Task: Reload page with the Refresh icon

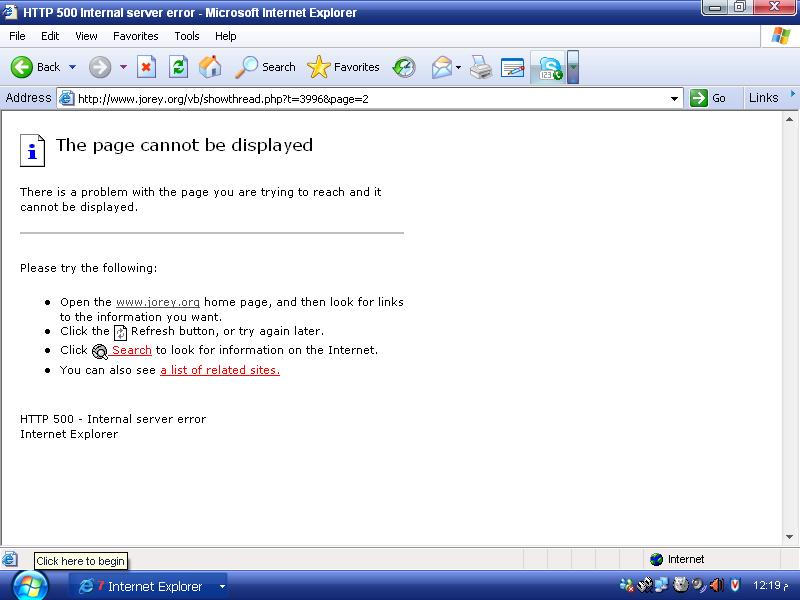Action: [x=178, y=67]
